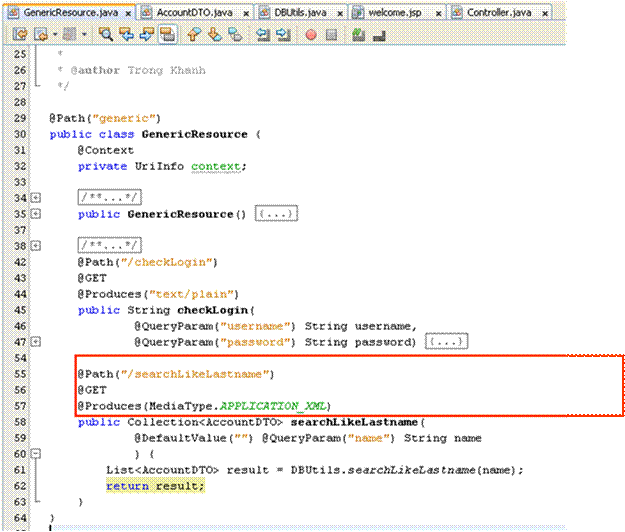
Task: Switch to the GenericResource.java tab
Action: pyautogui.click(x=71, y=13)
